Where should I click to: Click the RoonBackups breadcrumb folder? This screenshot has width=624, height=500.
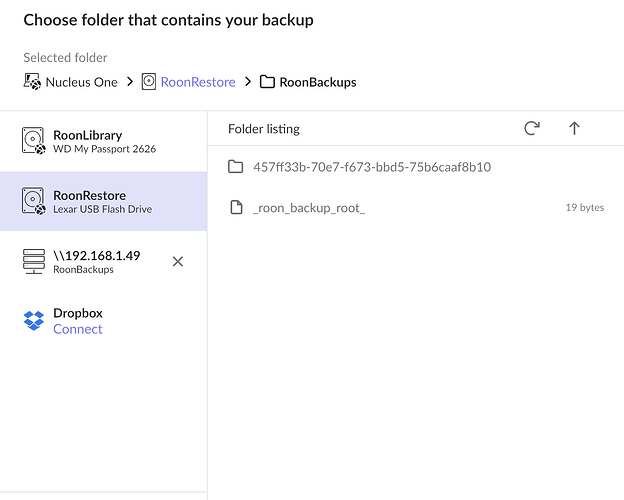tap(318, 82)
